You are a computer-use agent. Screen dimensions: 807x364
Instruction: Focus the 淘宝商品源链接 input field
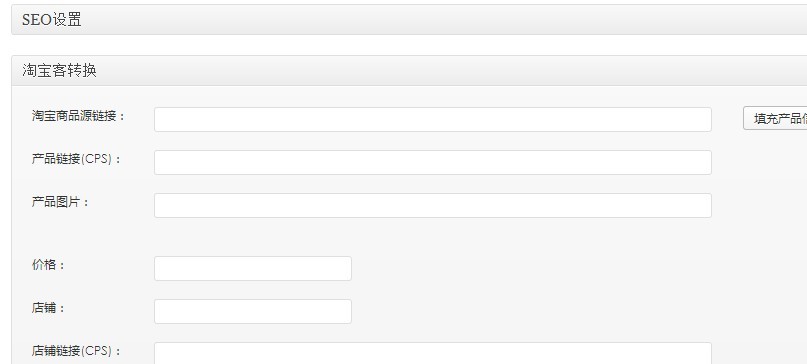433,119
